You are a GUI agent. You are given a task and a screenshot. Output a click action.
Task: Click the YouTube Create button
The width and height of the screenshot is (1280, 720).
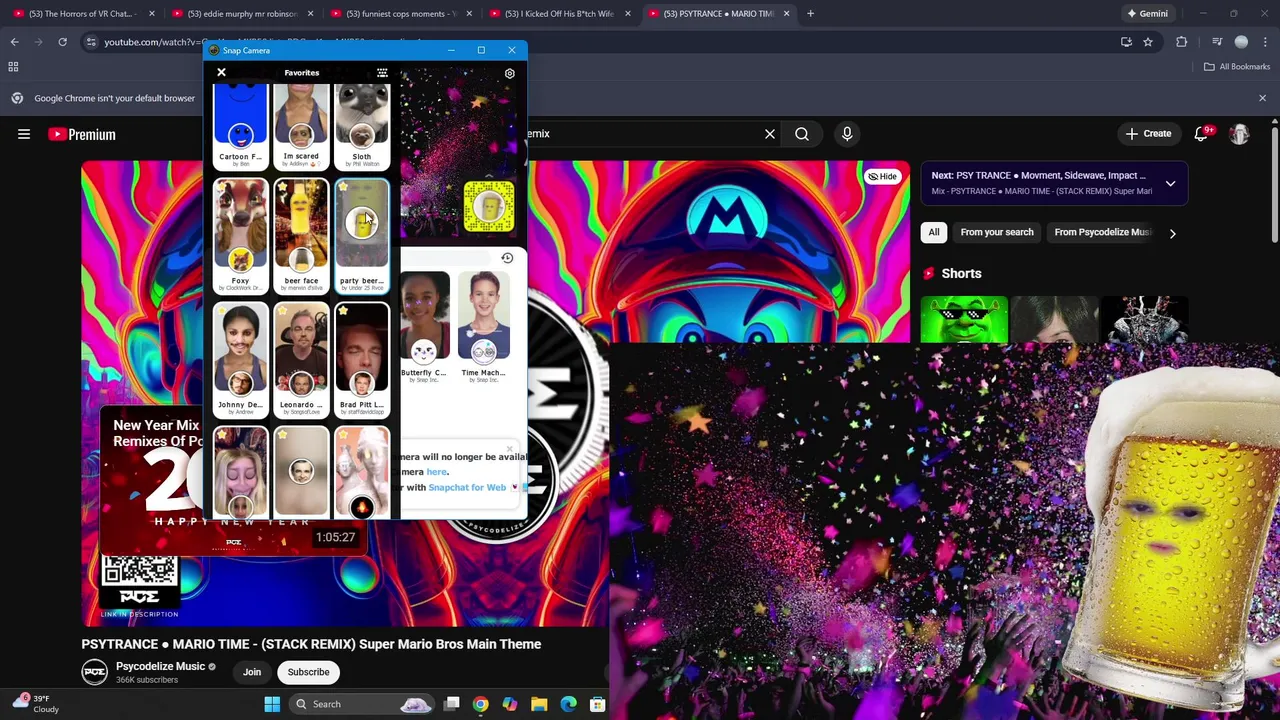pyautogui.click(x=1147, y=133)
